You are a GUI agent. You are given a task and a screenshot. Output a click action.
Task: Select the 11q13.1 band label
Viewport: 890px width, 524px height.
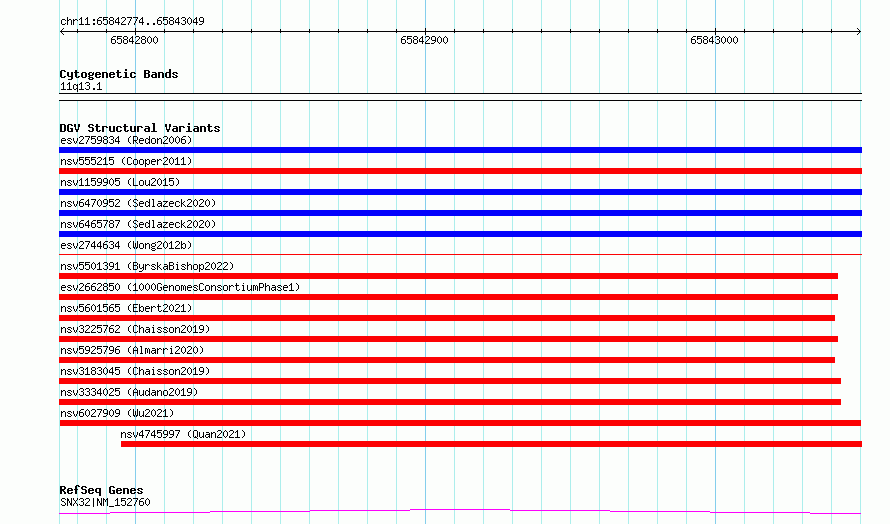point(81,86)
